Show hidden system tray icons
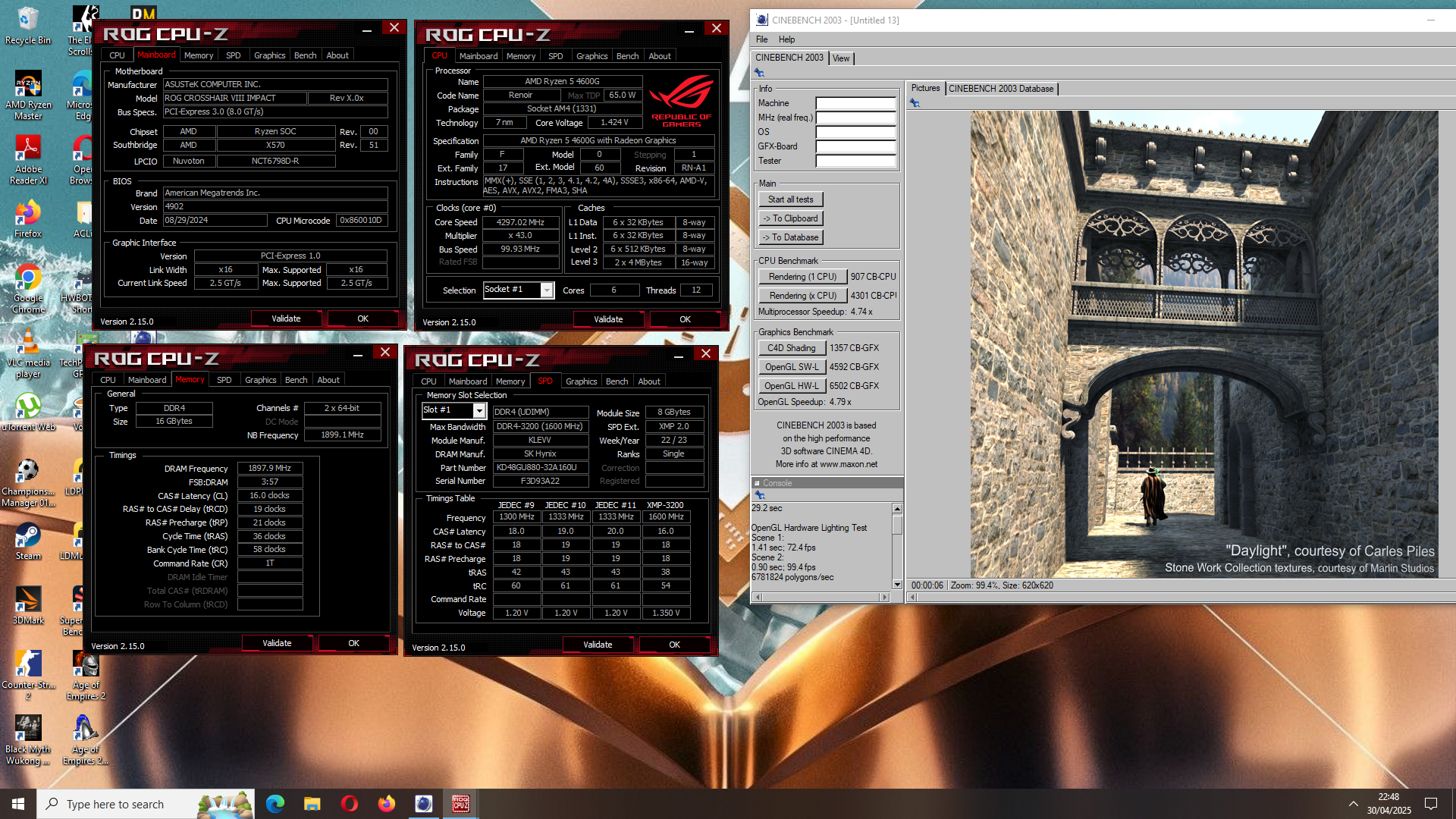The height and width of the screenshot is (819, 1456). point(1353,804)
